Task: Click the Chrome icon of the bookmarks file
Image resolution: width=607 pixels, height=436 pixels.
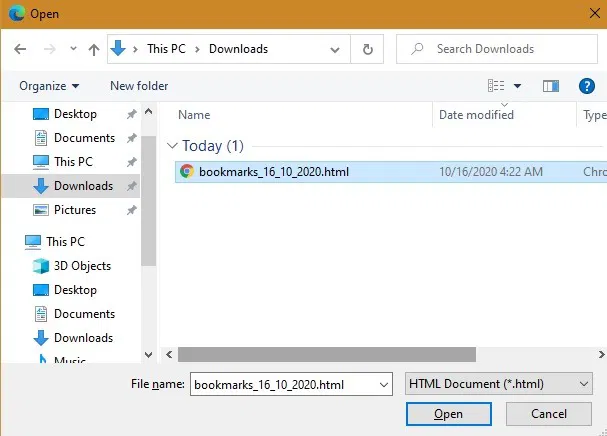Action: [187, 171]
